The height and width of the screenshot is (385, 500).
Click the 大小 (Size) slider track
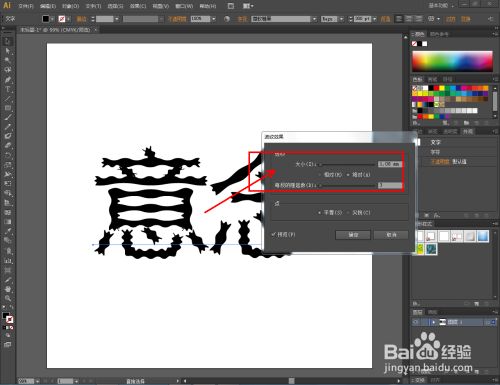coord(348,164)
